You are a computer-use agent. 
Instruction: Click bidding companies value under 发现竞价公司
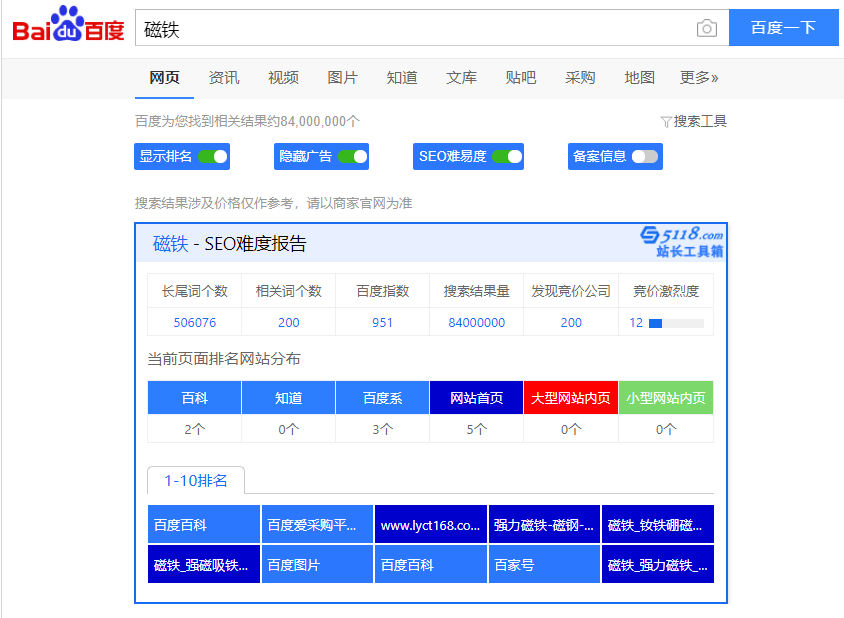tap(571, 322)
